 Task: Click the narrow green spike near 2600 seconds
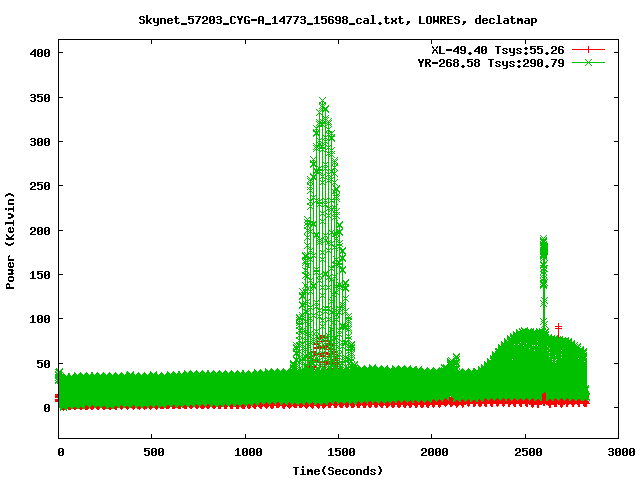544,282
